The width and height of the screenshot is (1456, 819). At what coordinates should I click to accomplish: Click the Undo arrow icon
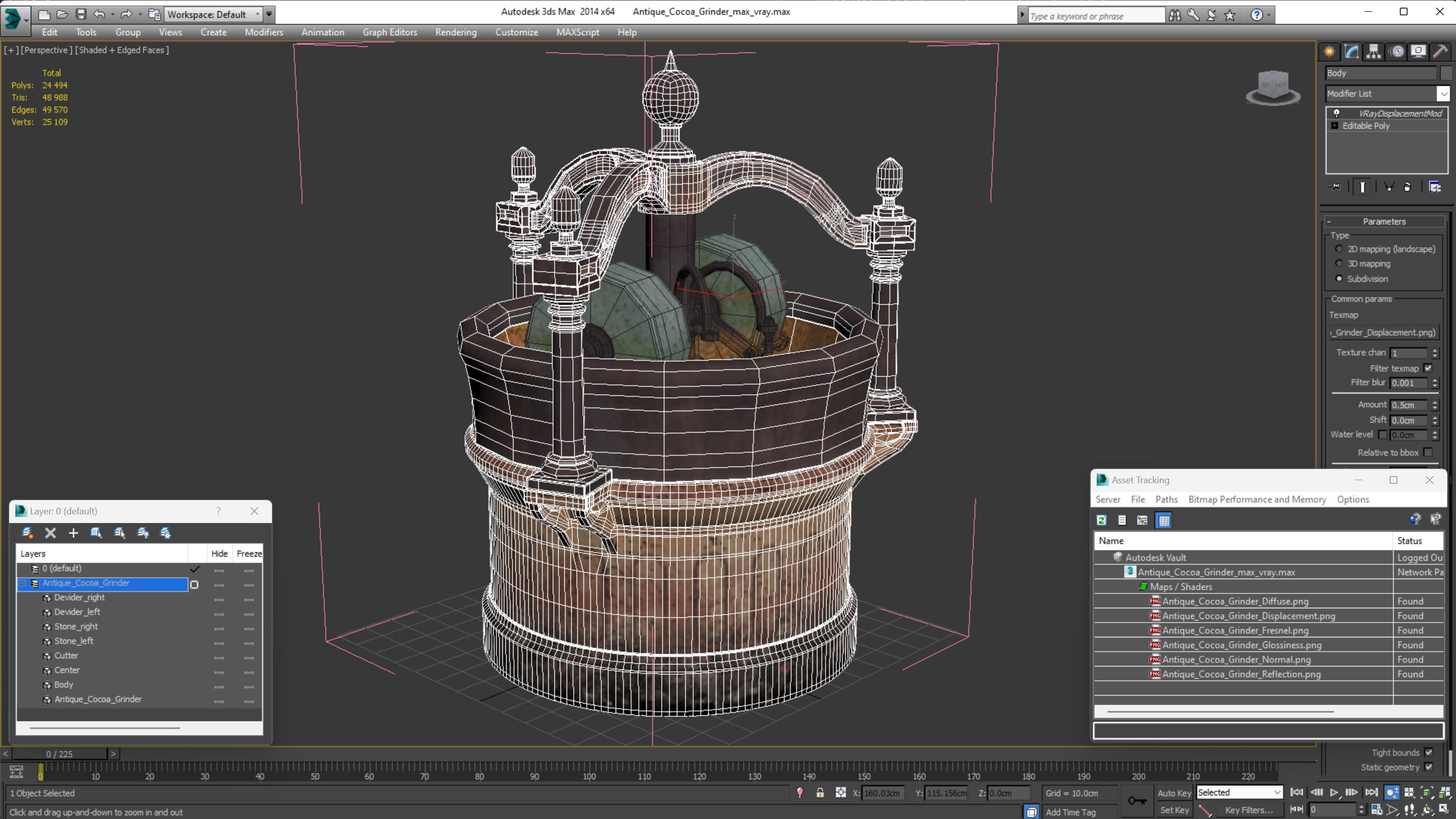100,14
